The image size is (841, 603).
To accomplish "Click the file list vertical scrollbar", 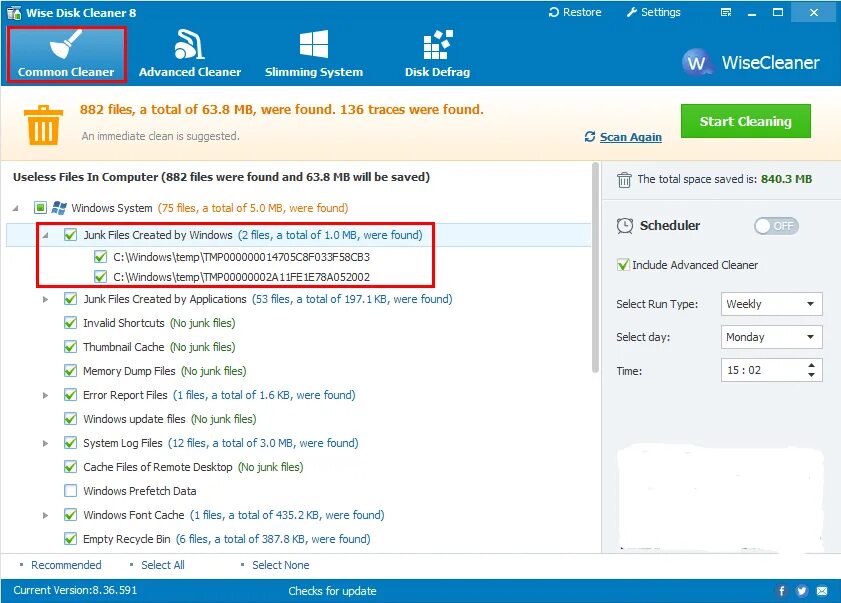I will (x=595, y=267).
